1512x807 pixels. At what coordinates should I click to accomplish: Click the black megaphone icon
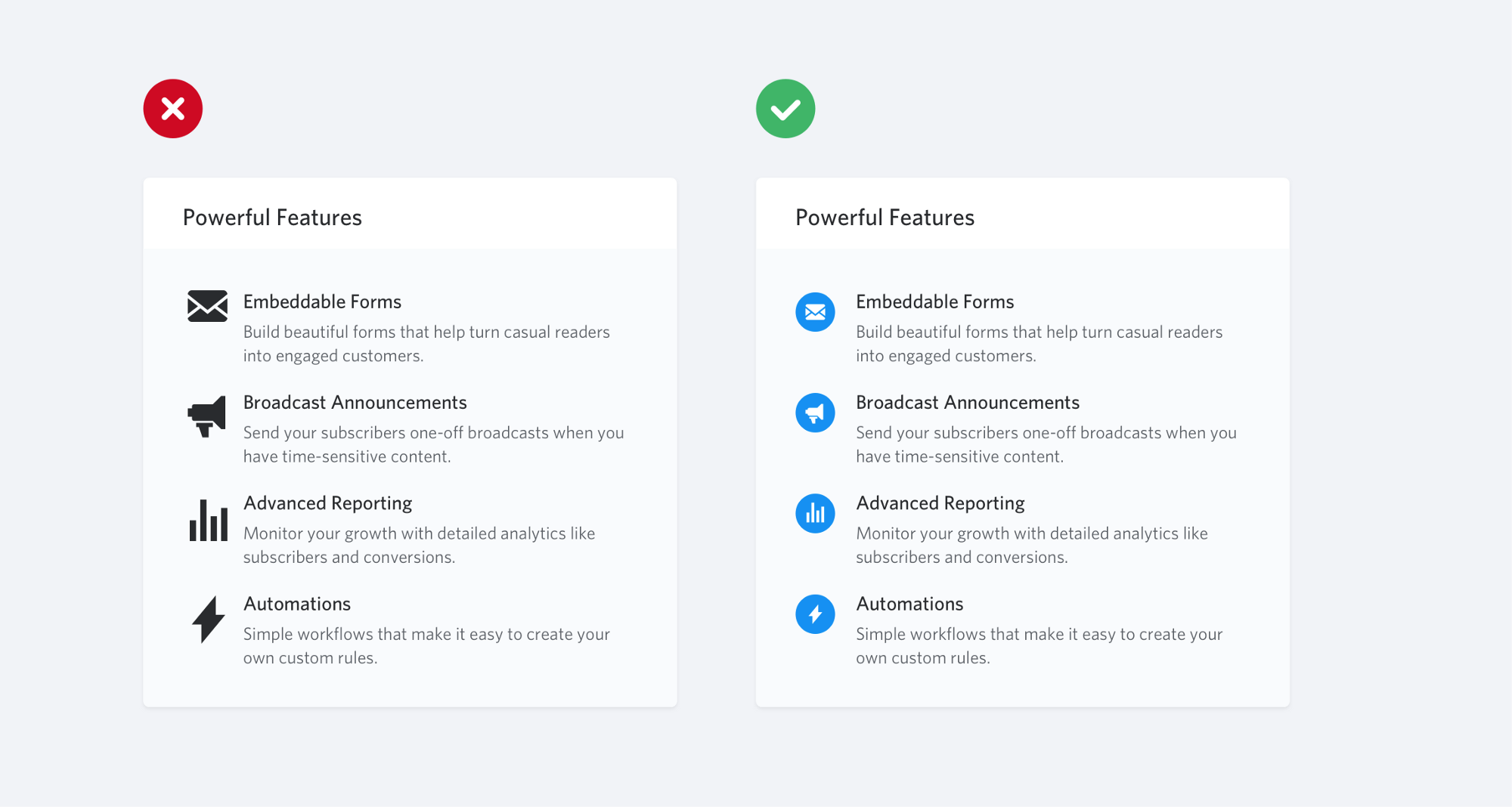point(207,416)
